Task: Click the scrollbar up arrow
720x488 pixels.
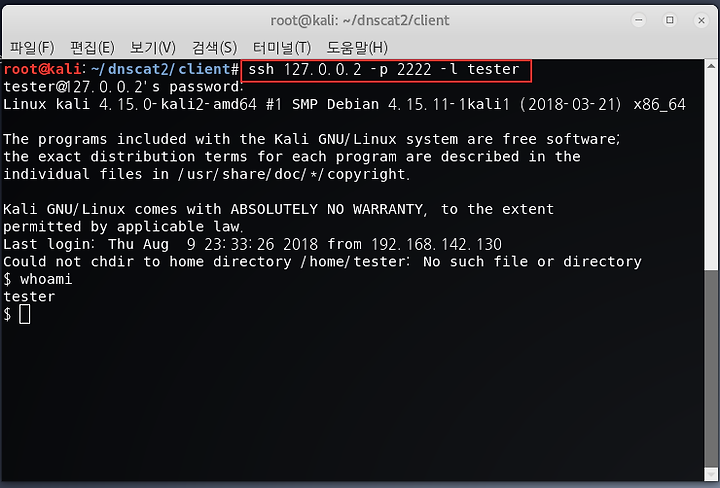Action: pyautogui.click(x=711, y=66)
